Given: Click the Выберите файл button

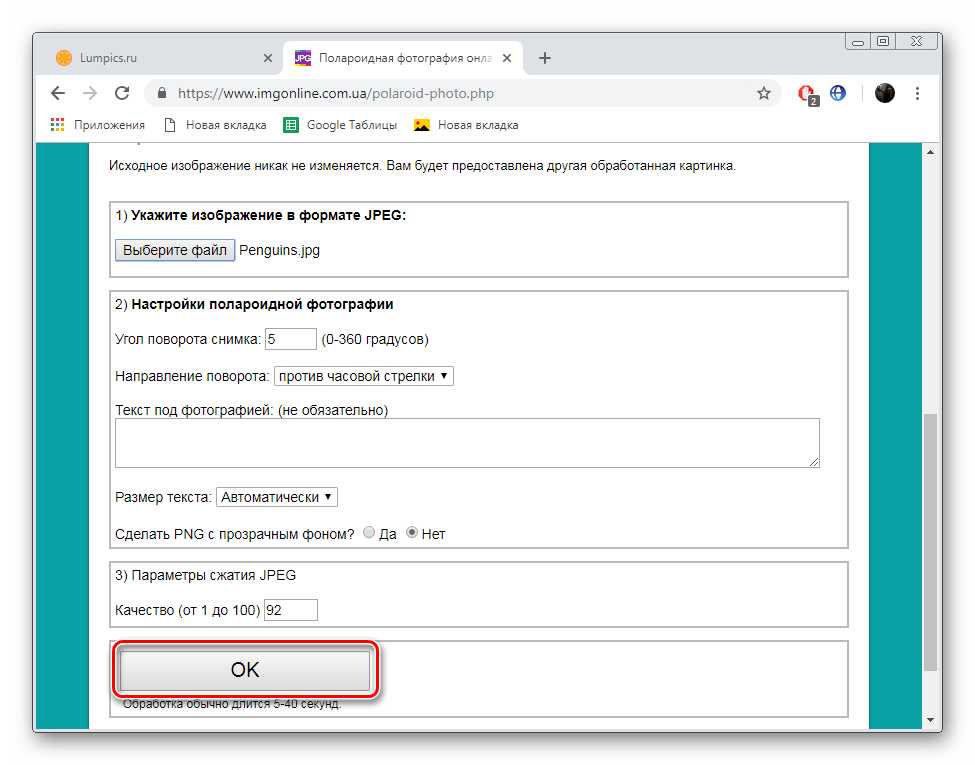Looking at the screenshot, I should point(175,250).
